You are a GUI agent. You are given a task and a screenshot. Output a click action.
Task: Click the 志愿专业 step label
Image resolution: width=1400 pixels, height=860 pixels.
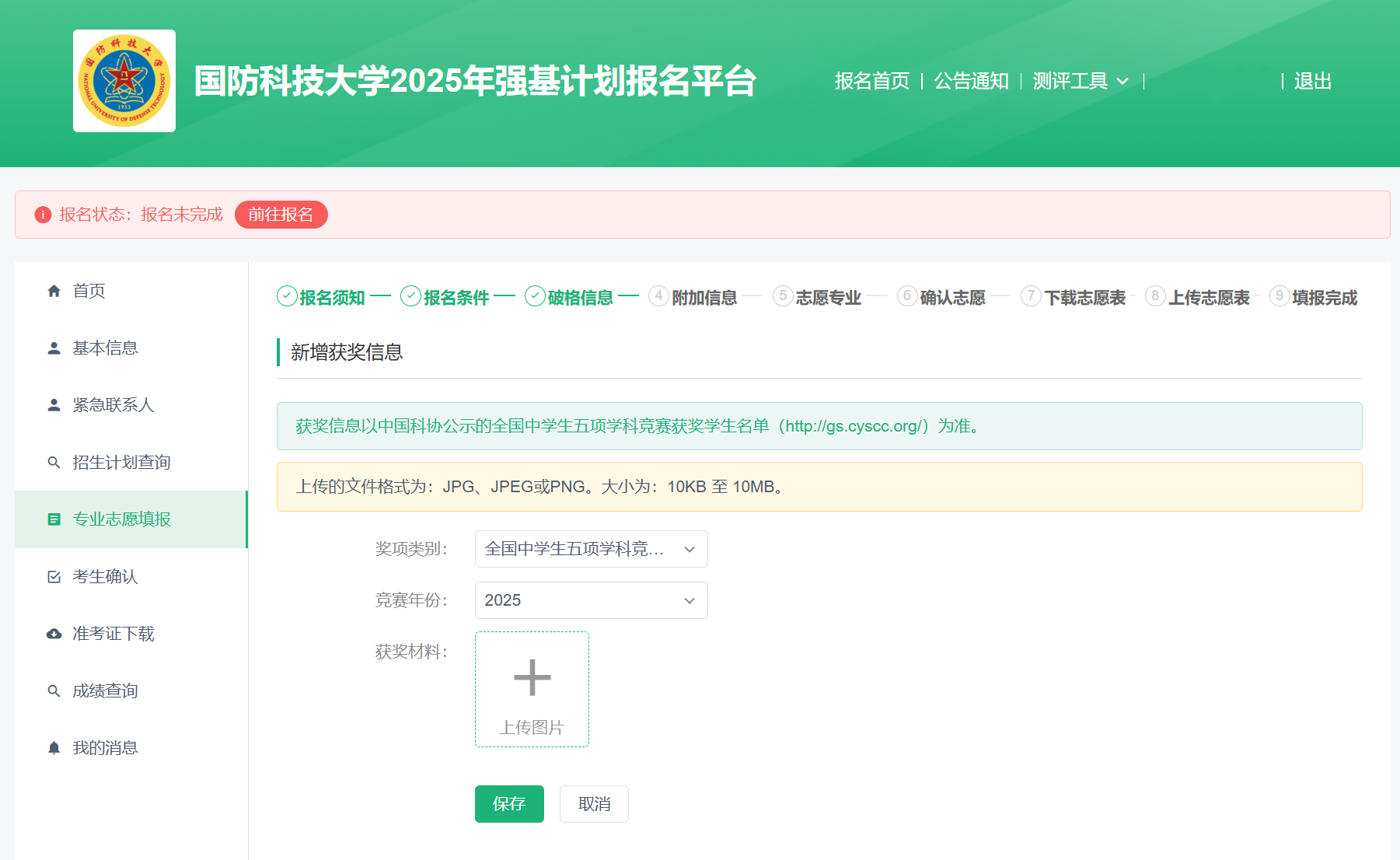coord(829,298)
